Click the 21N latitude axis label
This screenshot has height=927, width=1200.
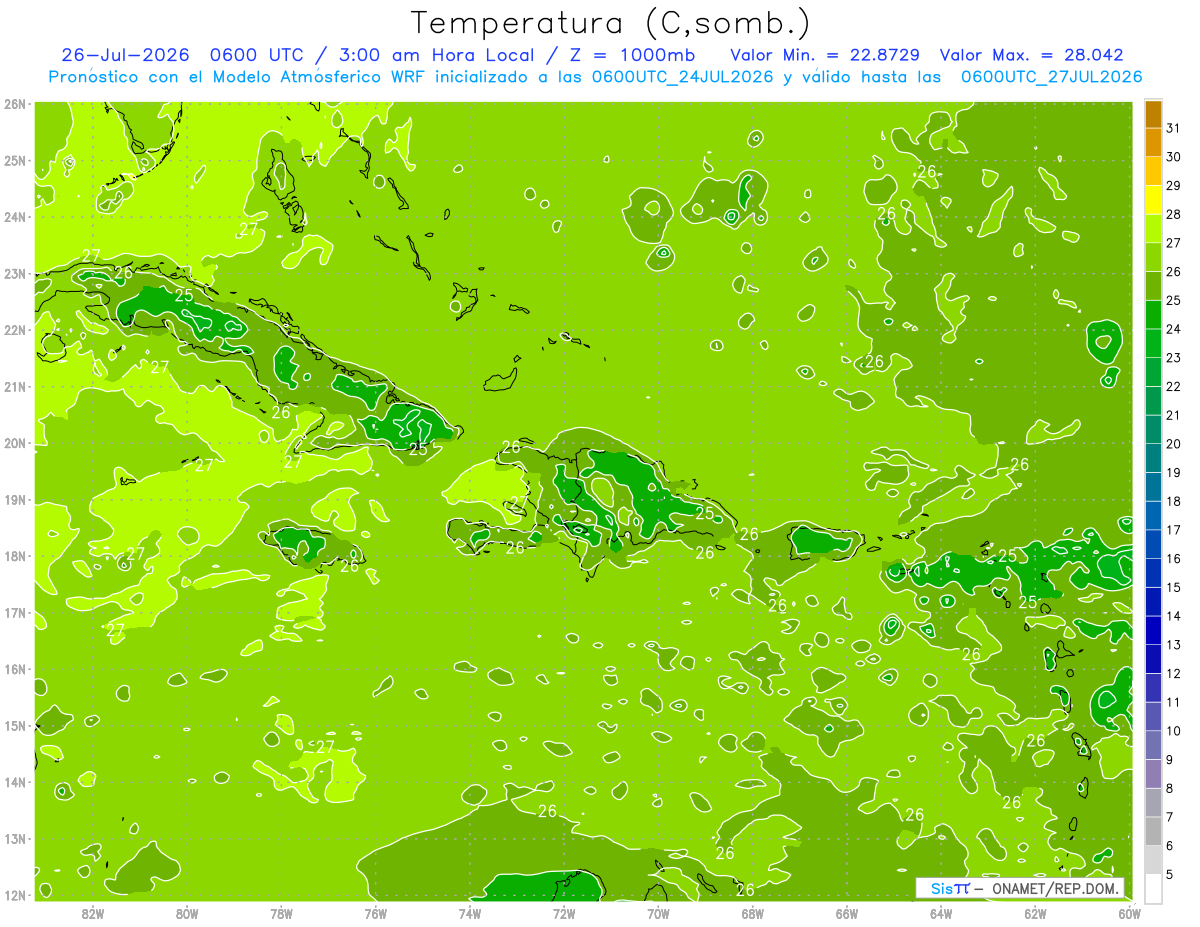(x=14, y=387)
